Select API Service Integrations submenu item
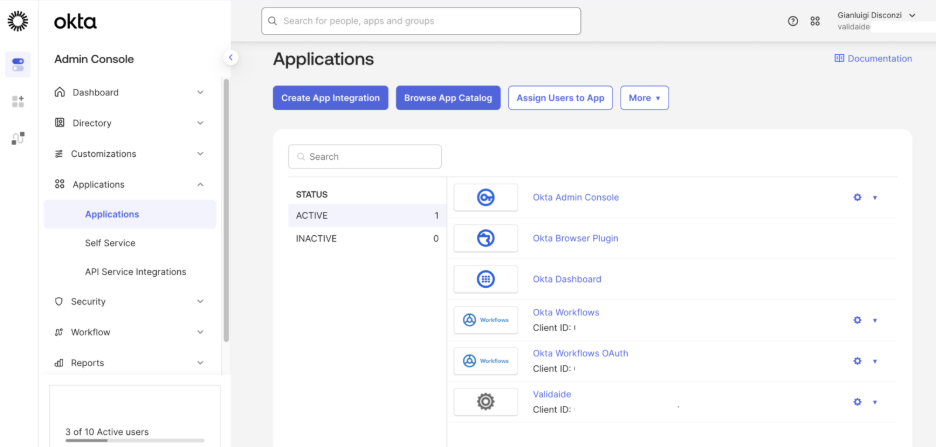The image size is (936, 447). [136, 272]
